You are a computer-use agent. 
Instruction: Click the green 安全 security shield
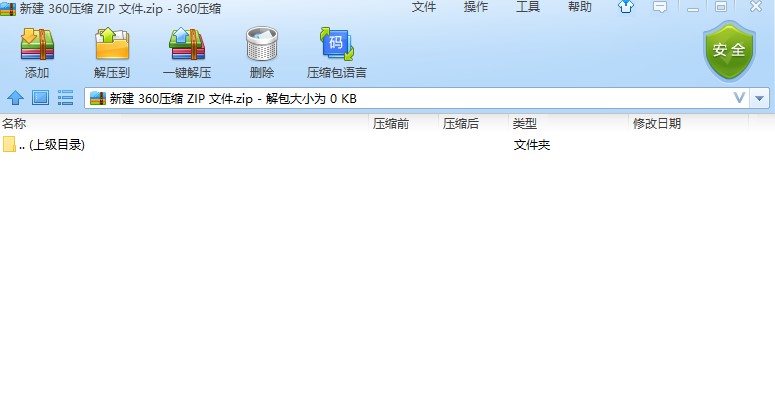coord(729,51)
